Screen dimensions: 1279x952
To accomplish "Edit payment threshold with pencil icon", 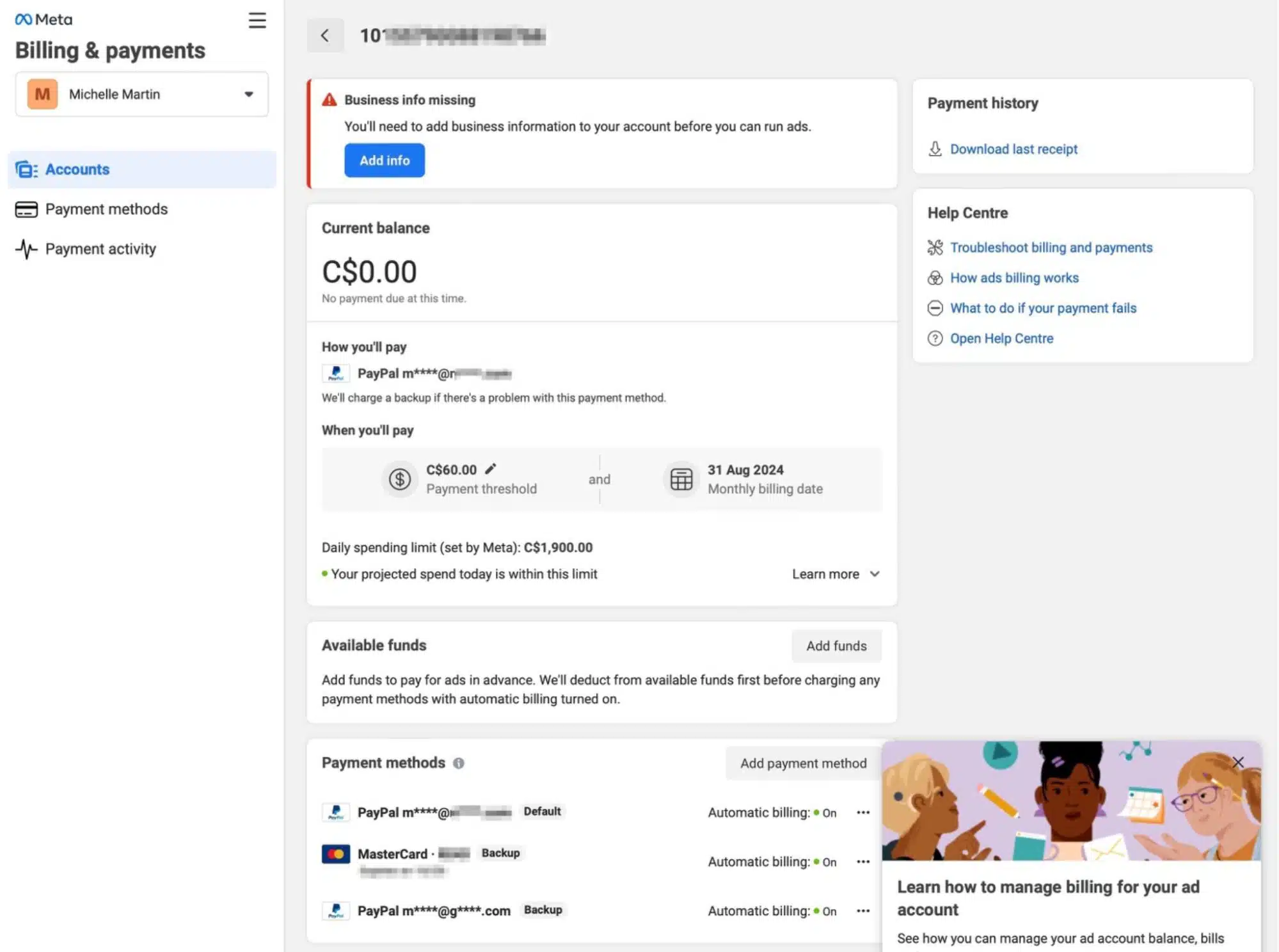I will [491, 469].
